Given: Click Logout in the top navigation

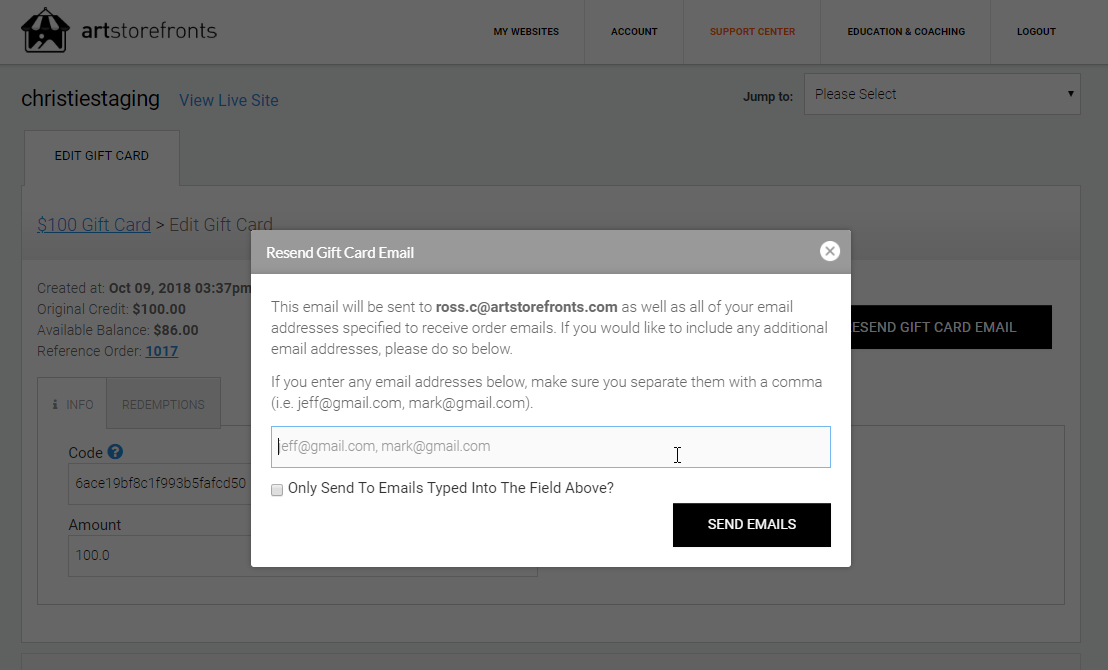Looking at the screenshot, I should coord(1036,31).
